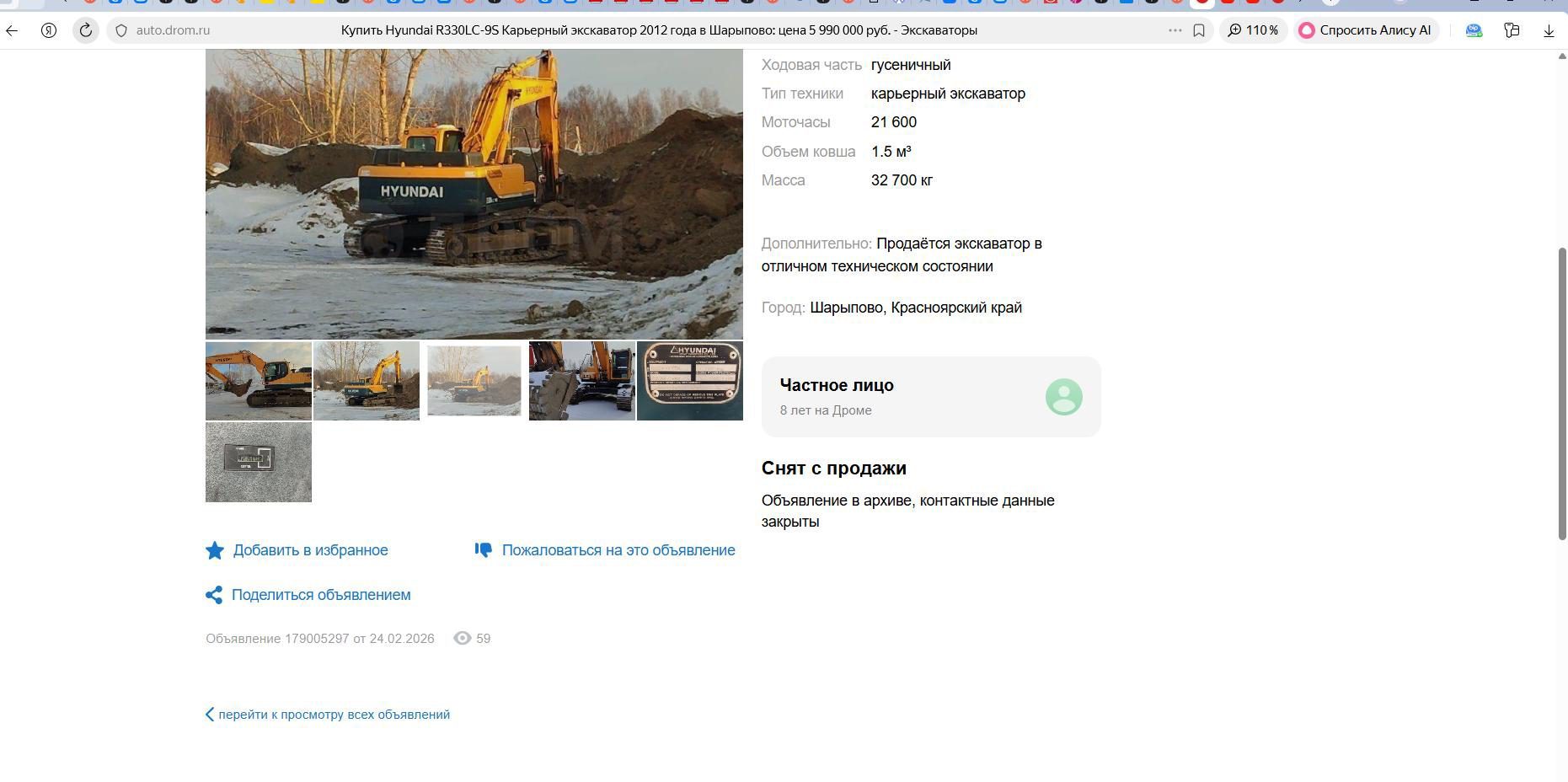The image size is (1568, 782).
Task: Select the third thumbnail, the faded excavator photo
Action: (x=474, y=381)
